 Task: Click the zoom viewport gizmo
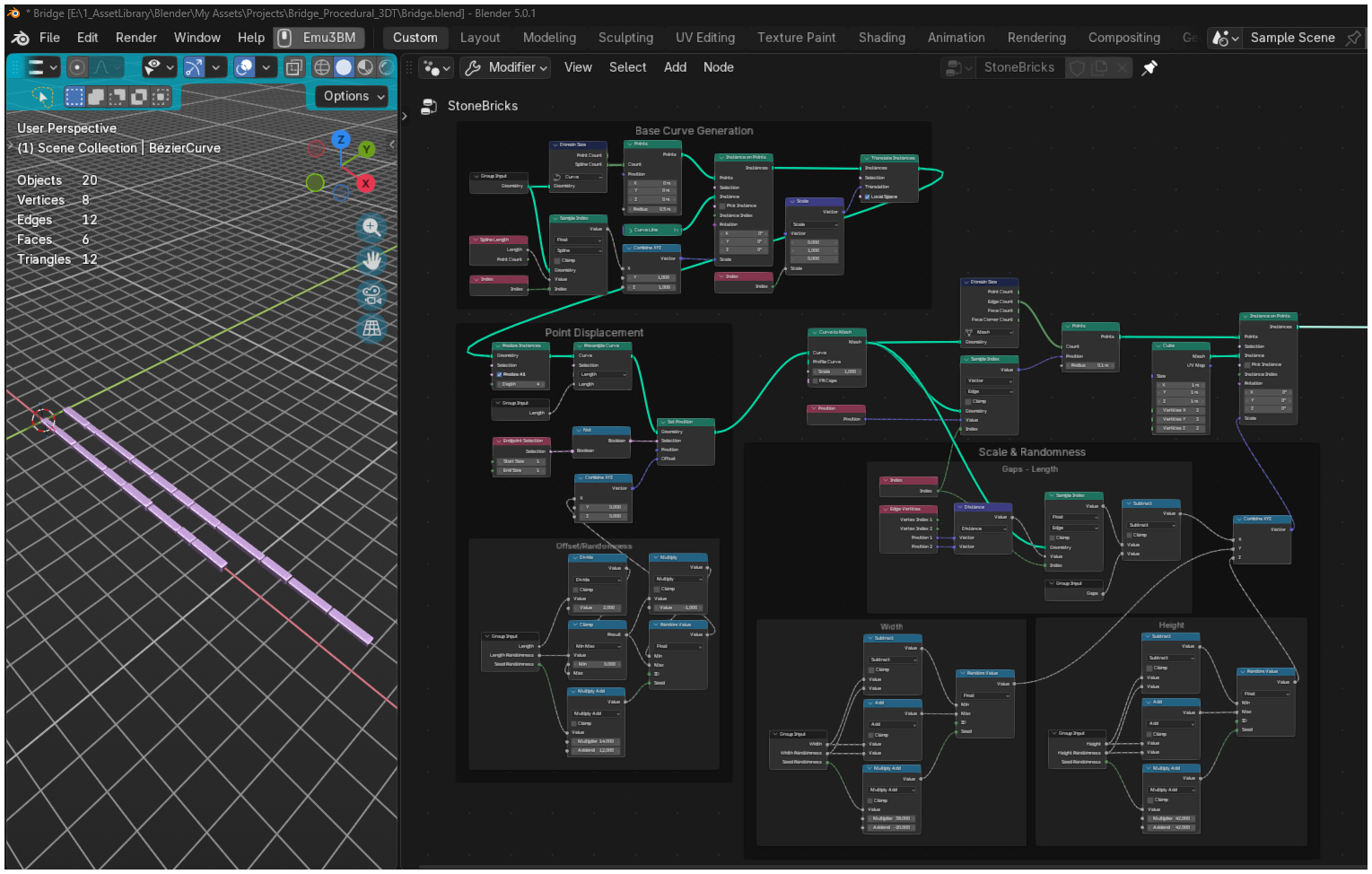click(371, 227)
